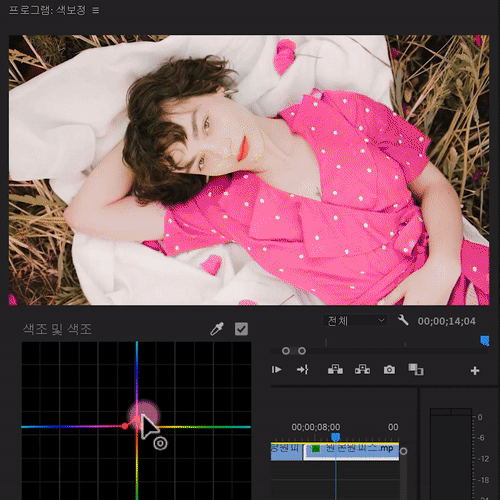Open the Comparison View icon
This screenshot has height=500, width=500.
pos(416,369)
